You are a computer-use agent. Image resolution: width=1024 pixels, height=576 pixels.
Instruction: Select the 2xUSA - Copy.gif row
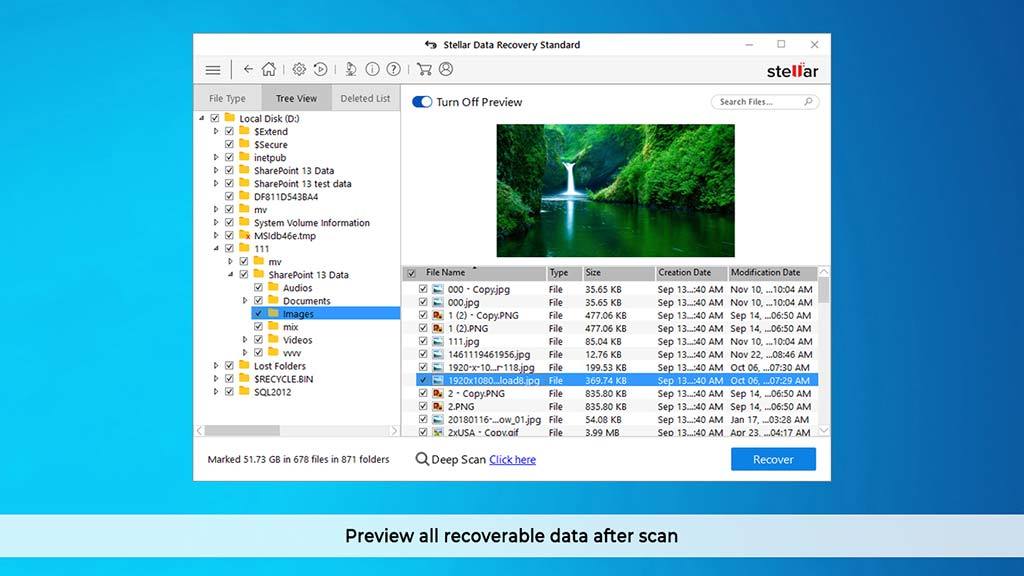(x=617, y=432)
